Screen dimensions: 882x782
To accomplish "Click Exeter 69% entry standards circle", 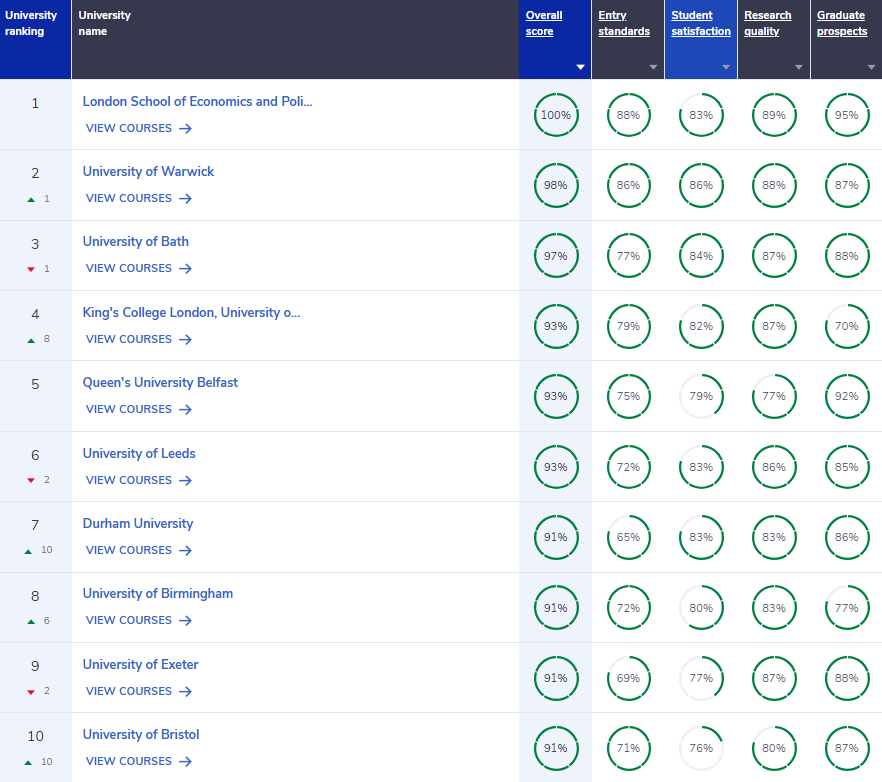I will click(x=628, y=678).
